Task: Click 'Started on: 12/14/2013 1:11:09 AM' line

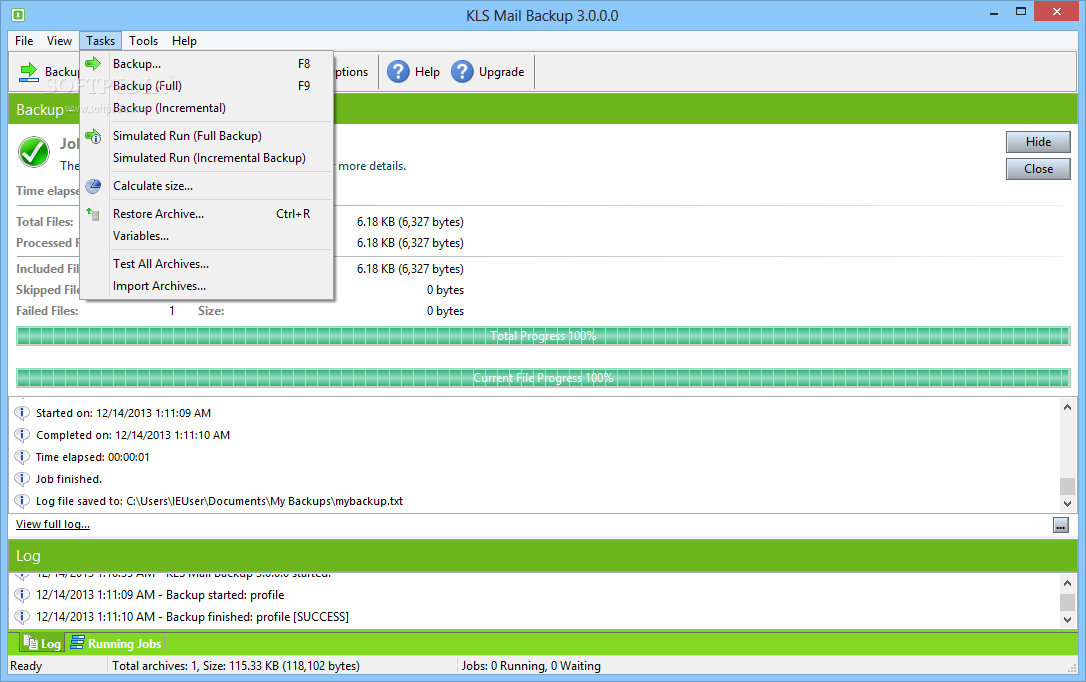Action: [x=123, y=413]
